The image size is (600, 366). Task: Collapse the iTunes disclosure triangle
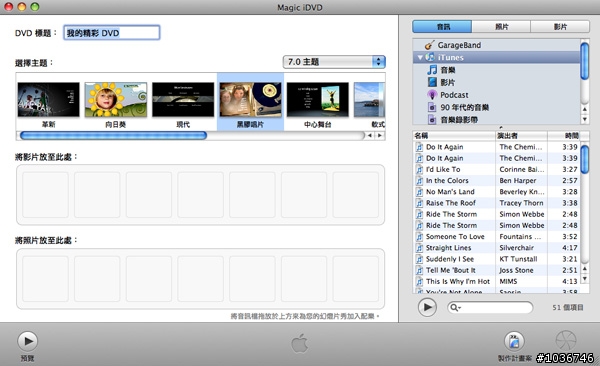coord(420,57)
